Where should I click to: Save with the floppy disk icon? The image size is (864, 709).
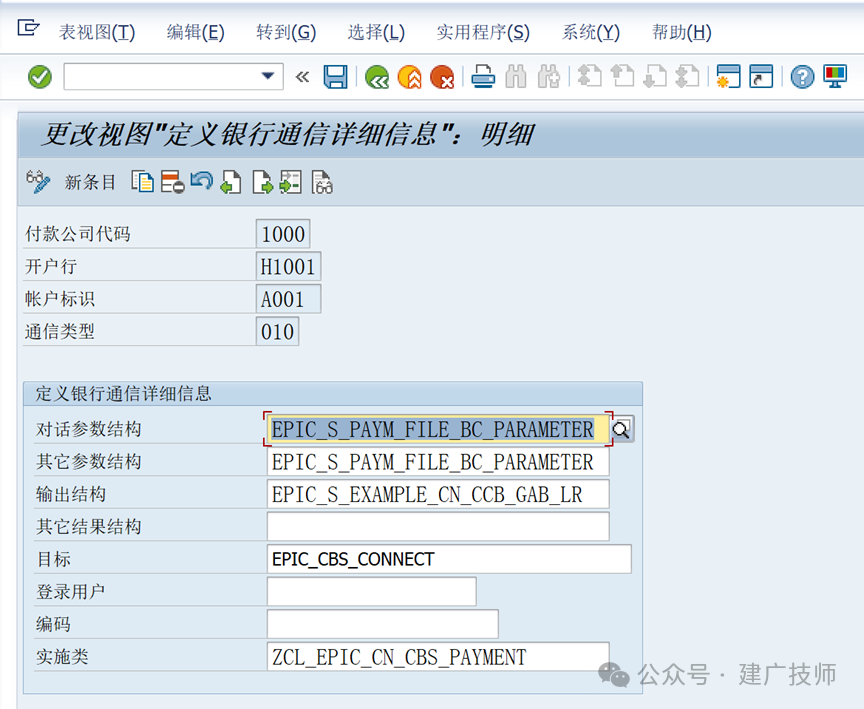pyautogui.click(x=335, y=77)
